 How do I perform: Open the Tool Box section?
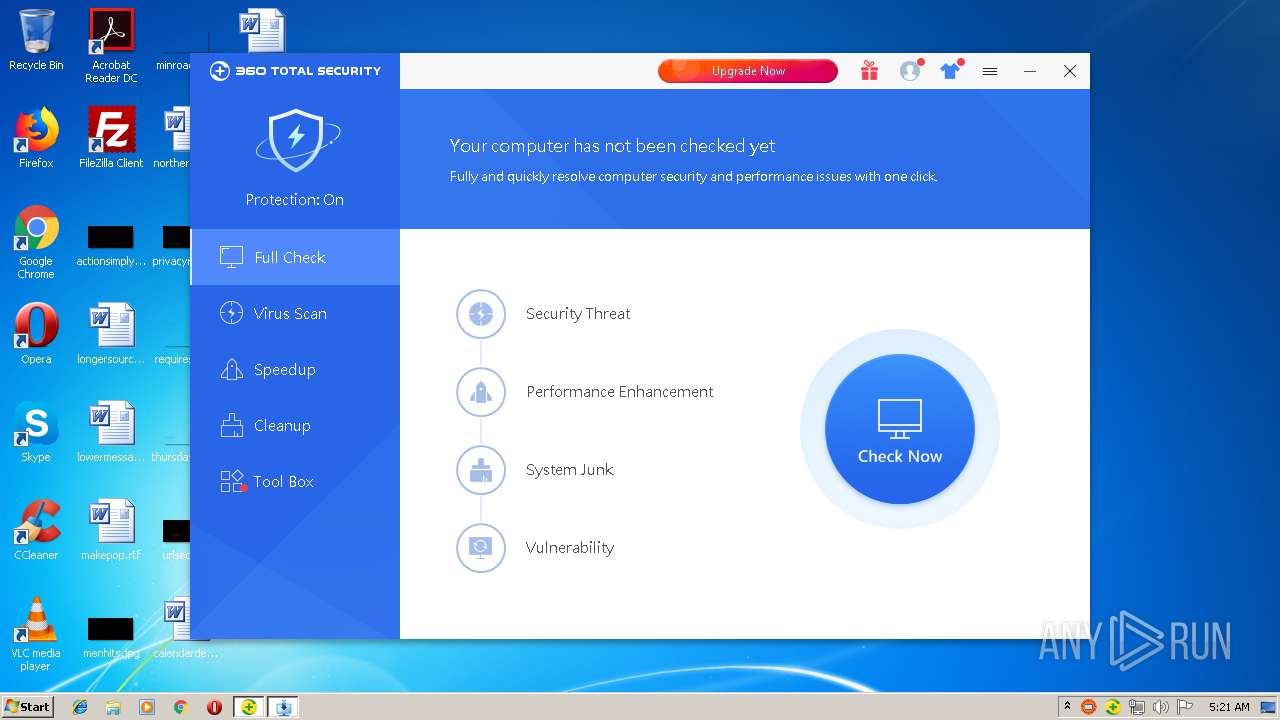pos(295,481)
